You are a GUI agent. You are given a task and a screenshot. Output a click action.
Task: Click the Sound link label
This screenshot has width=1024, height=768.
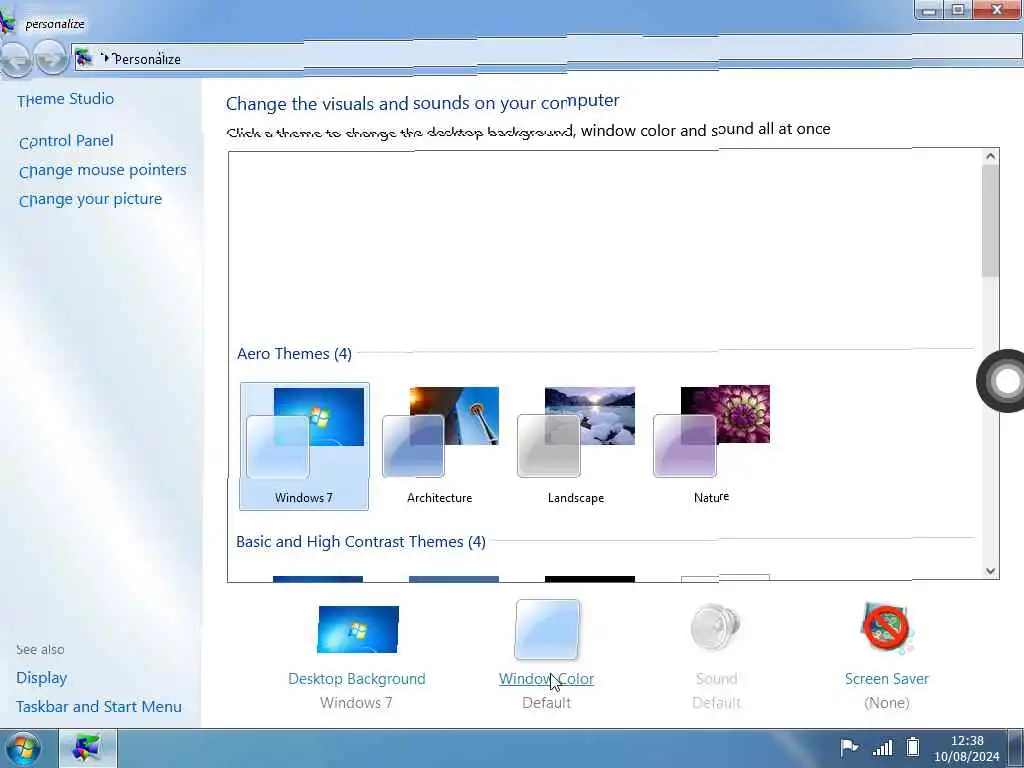click(716, 679)
